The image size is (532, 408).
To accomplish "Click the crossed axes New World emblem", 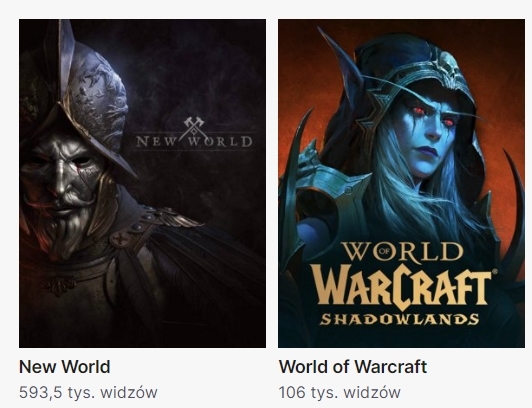I will tap(194, 127).
